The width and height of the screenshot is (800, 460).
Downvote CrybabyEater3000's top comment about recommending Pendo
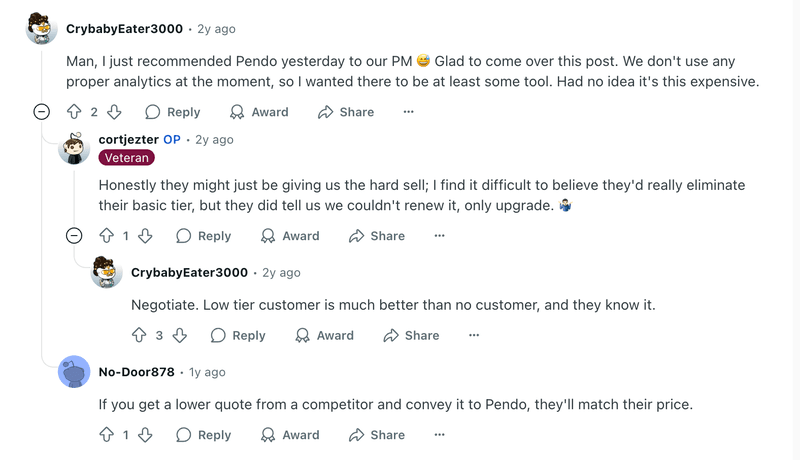coord(114,112)
